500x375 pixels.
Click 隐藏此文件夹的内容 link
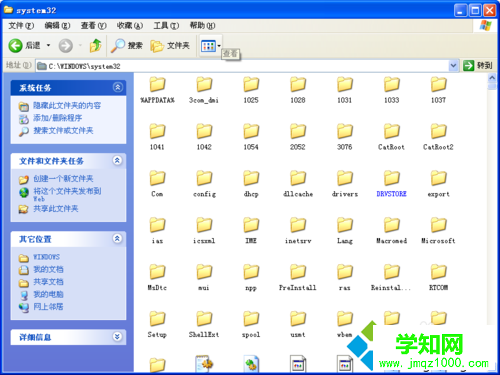[67, 106]
